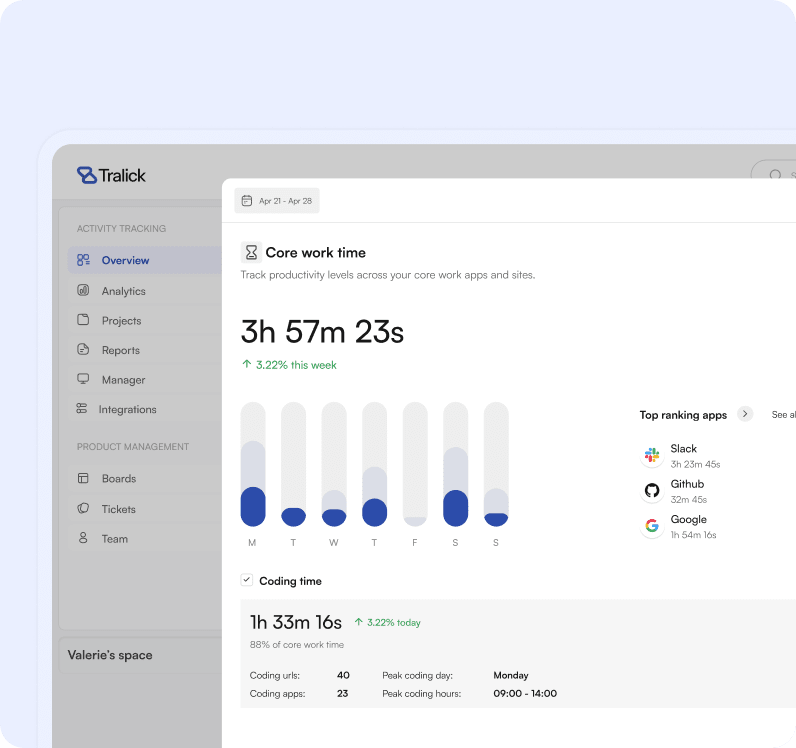Screen dimensions: 796x748
Task: Uncheck the Coding time checkbox
Action: (x=247, y=580)
